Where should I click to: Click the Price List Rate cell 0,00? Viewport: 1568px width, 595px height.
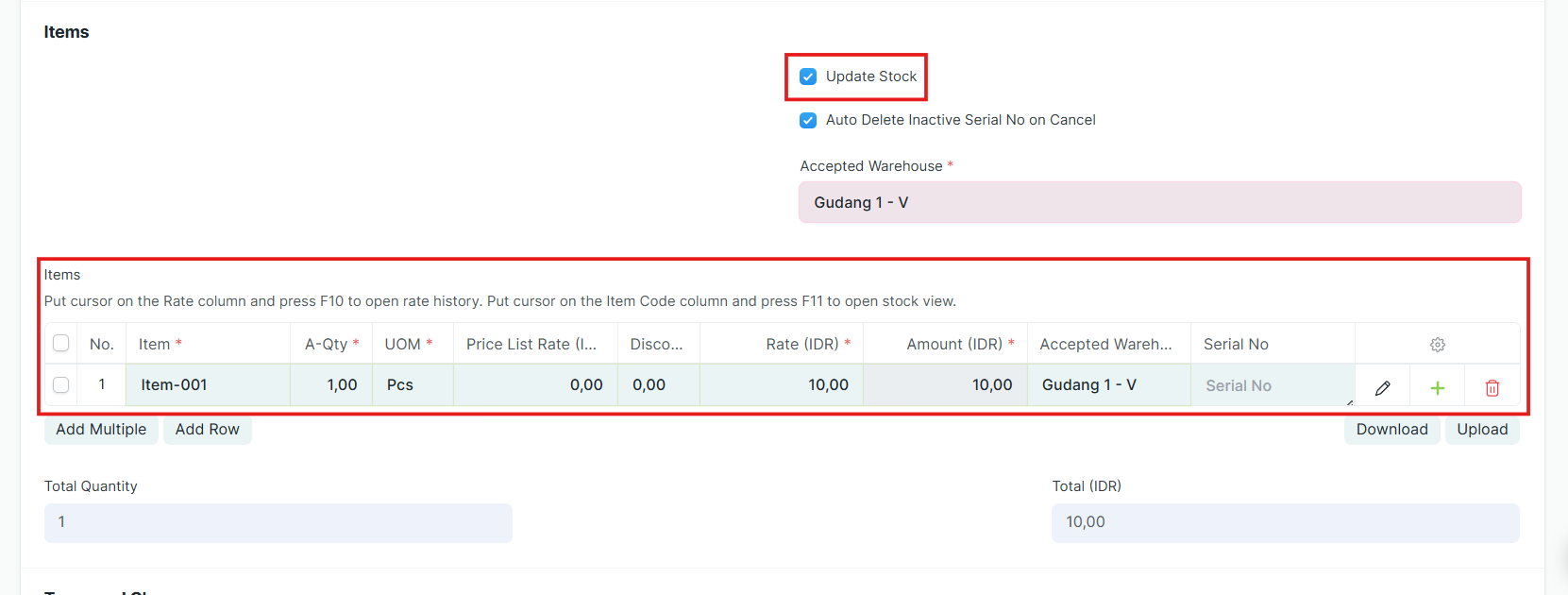click(535, 385)
